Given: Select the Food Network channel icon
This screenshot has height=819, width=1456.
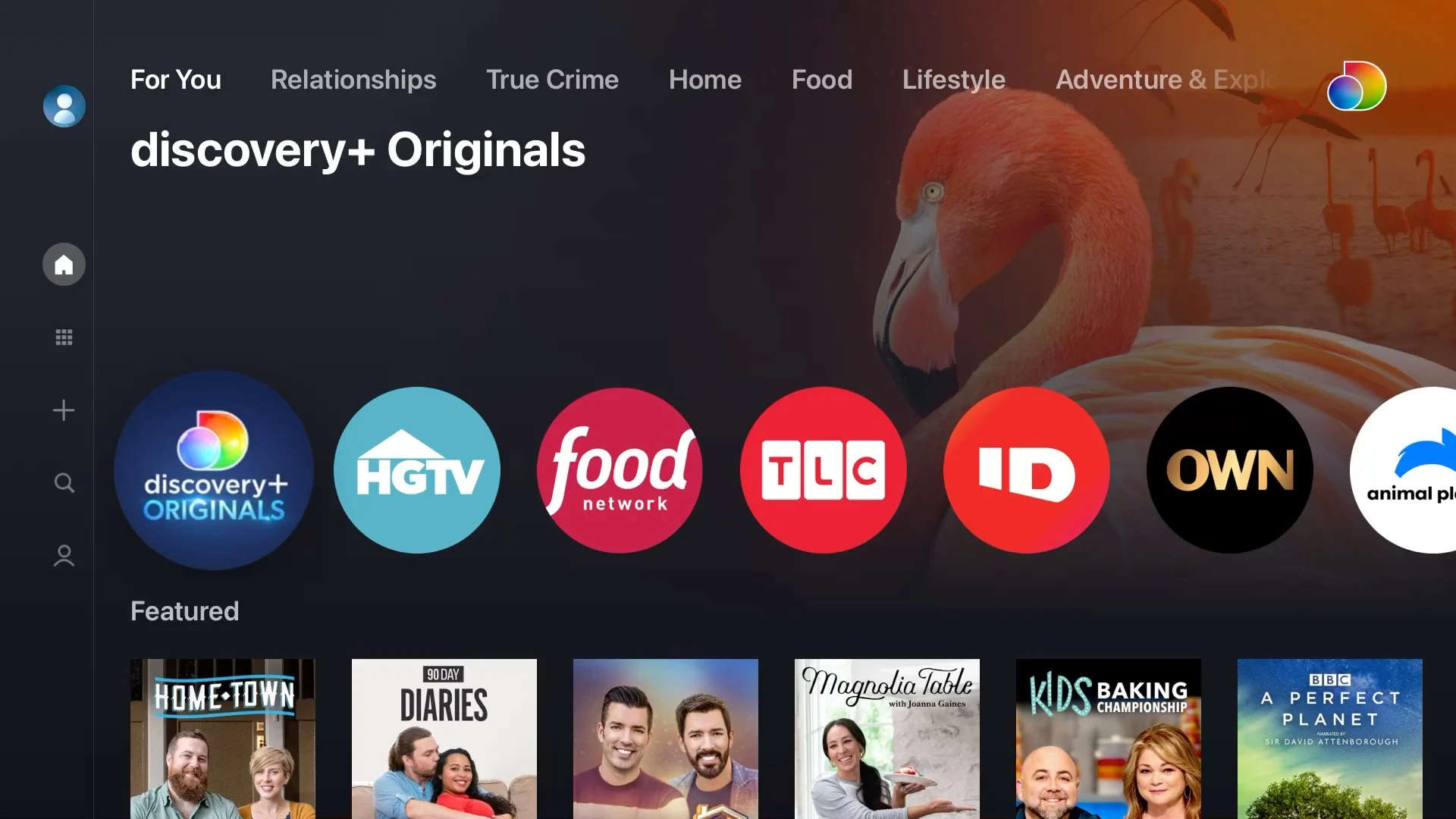Looking at the screenshot, I should (x=620, y=470).
